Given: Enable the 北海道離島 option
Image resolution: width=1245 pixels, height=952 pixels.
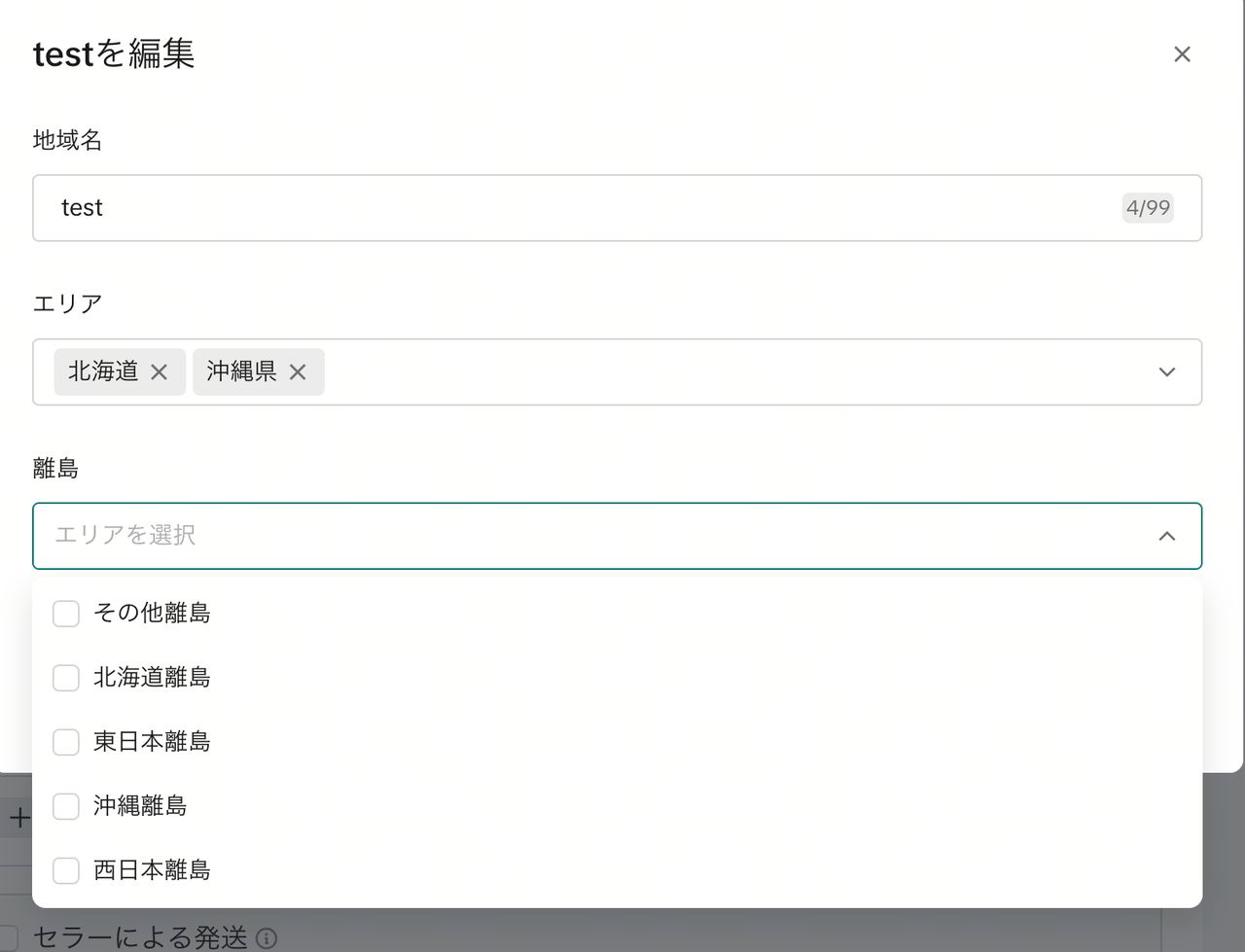Looking at the screenshot, I should 66,678.
